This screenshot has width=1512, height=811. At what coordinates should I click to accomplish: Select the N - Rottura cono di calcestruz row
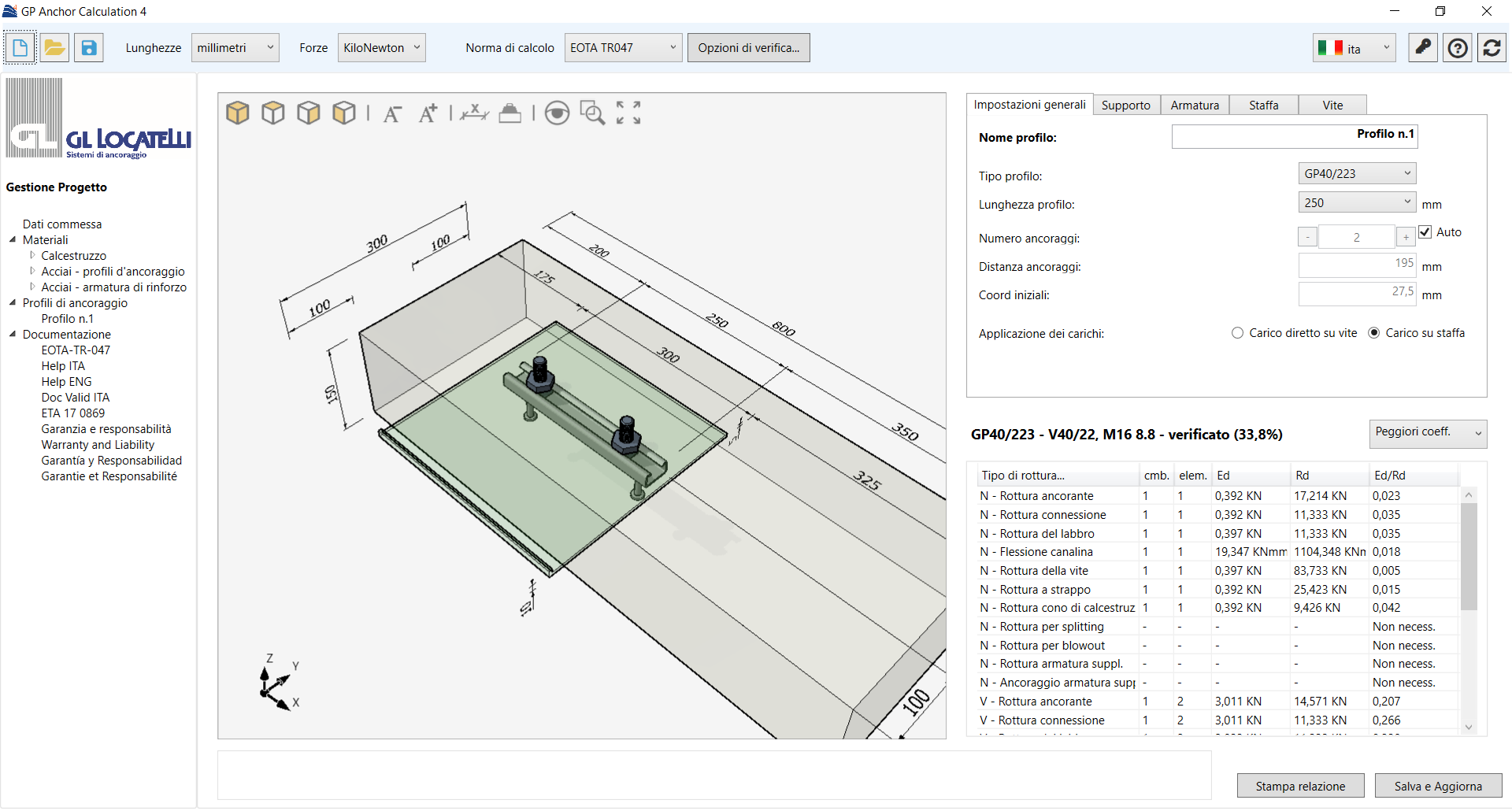[x=1217, y=608]
